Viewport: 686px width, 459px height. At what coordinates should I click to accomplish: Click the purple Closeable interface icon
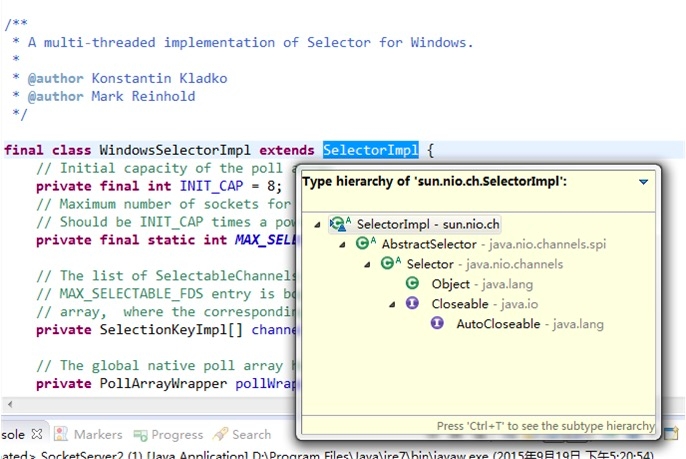point(412,304)
